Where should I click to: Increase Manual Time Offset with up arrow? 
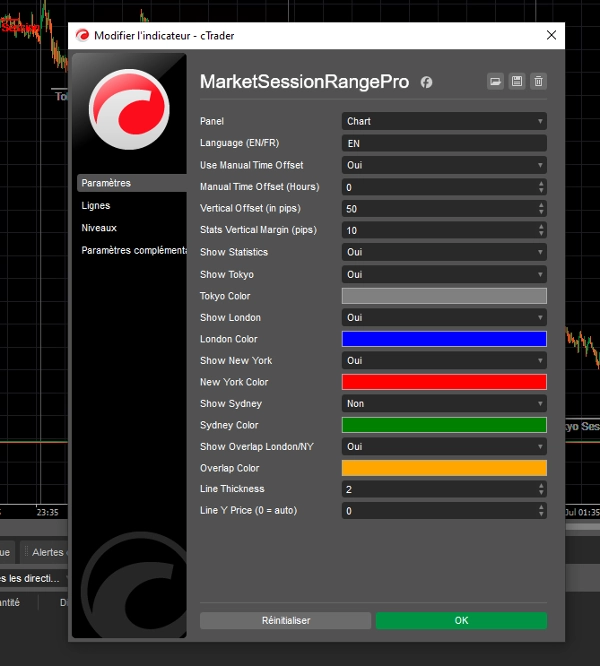[541, 183]
